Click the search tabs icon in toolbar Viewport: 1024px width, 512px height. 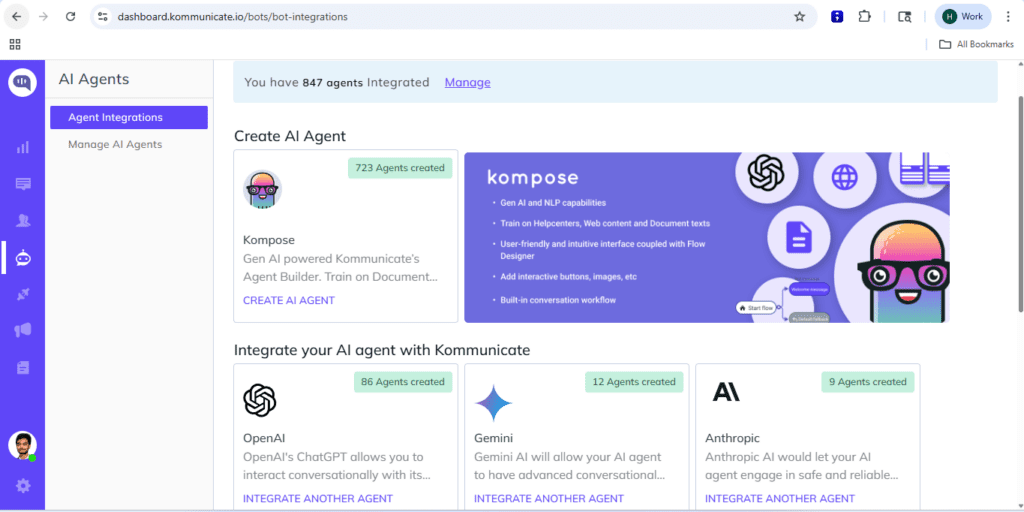coord(904,17)
